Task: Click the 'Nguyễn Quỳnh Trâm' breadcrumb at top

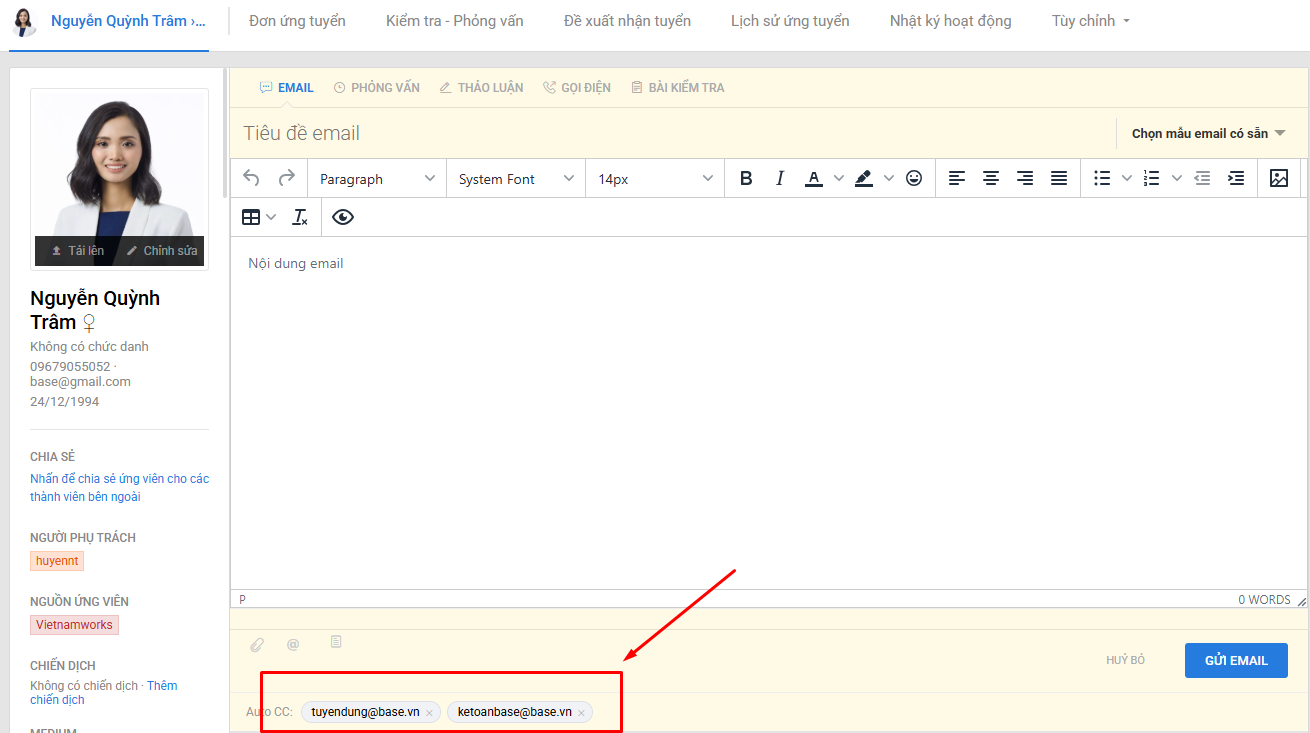Action: click(x=128, y=21)
